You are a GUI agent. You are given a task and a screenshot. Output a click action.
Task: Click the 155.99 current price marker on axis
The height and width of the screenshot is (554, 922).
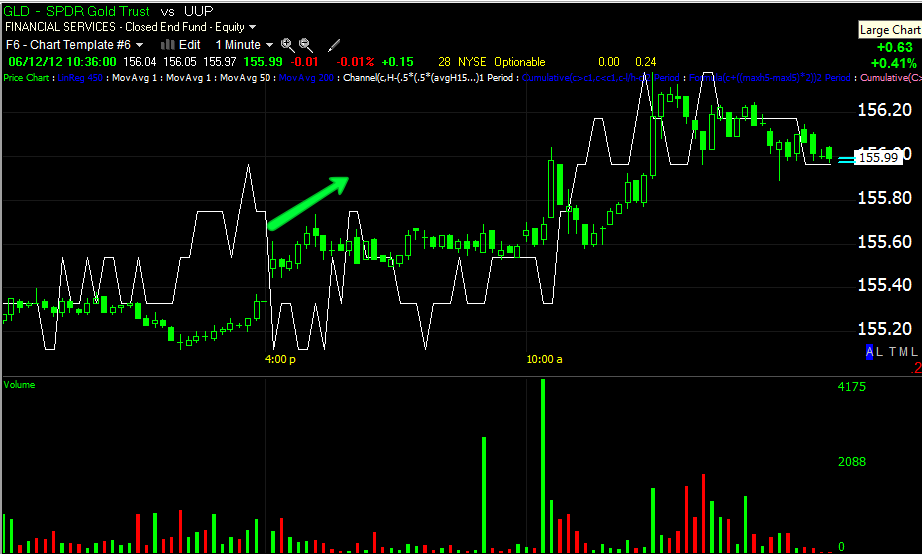click(878, 158)
